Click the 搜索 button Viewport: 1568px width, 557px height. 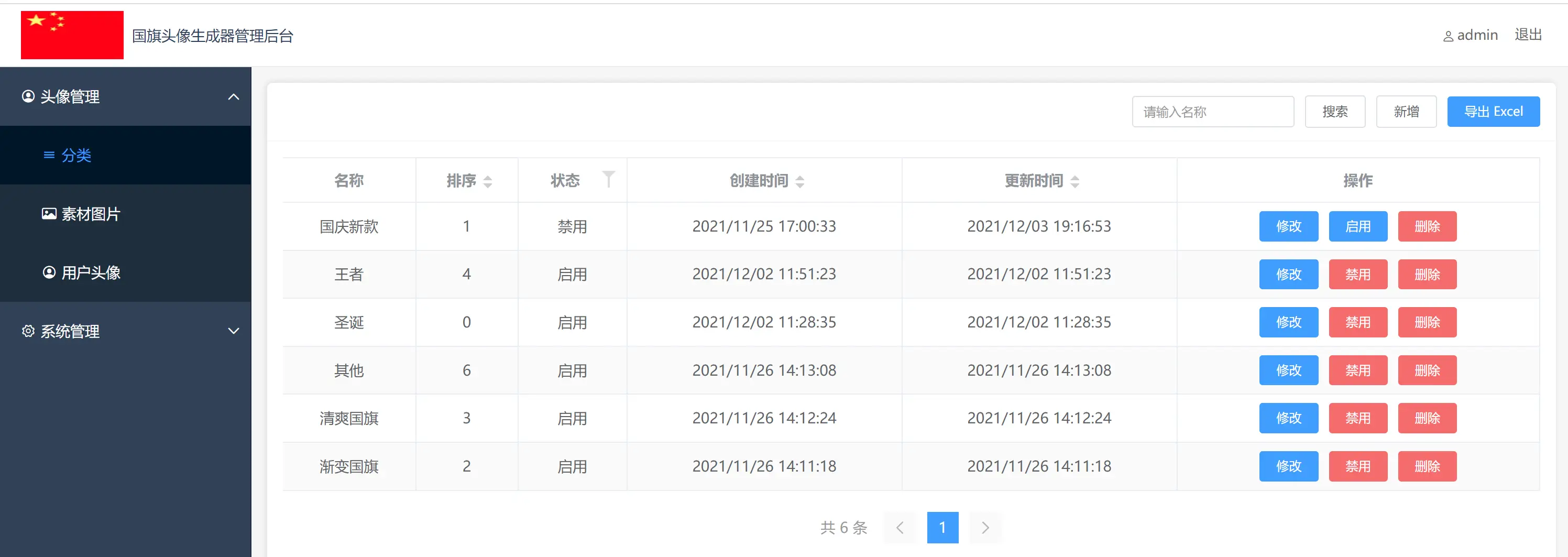[x=1335, y=112]
